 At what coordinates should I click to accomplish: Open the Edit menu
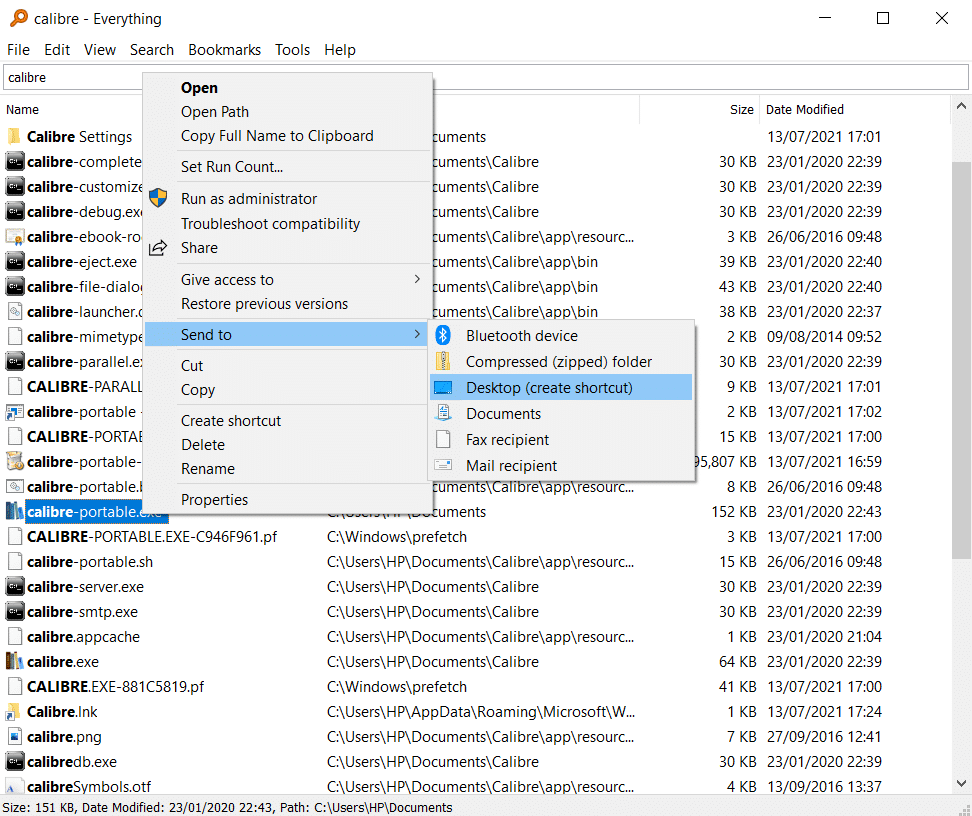click(57, 50)
